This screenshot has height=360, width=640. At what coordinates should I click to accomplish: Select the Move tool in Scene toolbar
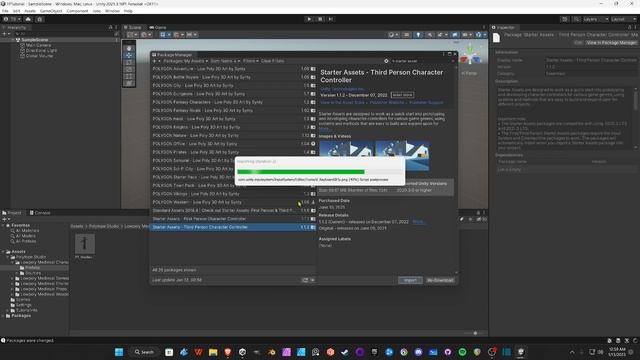tap(129, 55)
